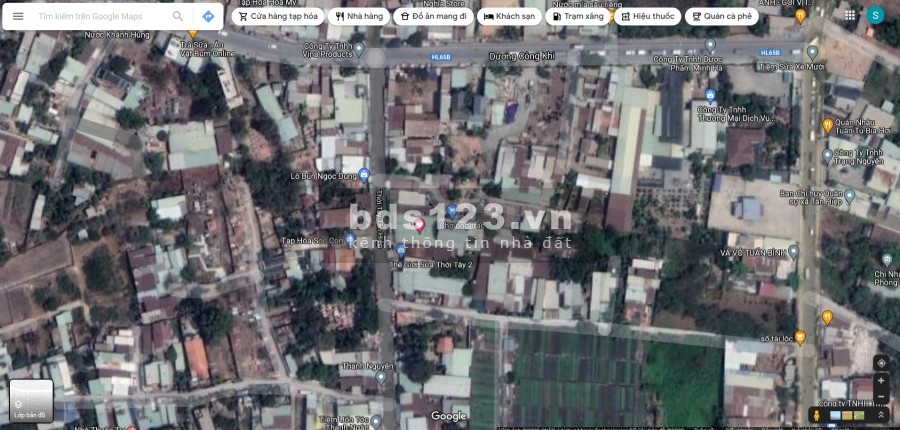Click the red selected location pin
Viewport: 900px width, 430px height.
click(420, 225)
